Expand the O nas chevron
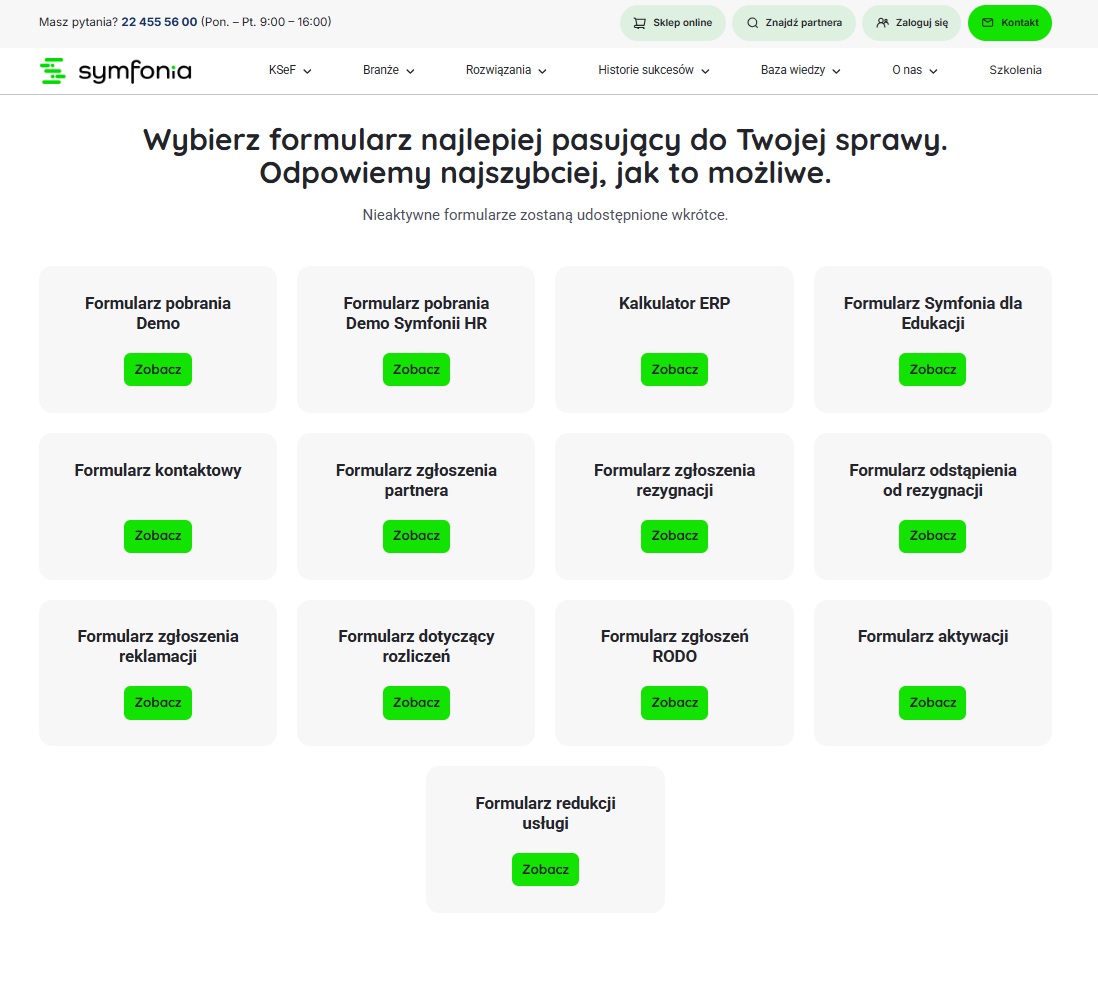 [x=933, y=71]
